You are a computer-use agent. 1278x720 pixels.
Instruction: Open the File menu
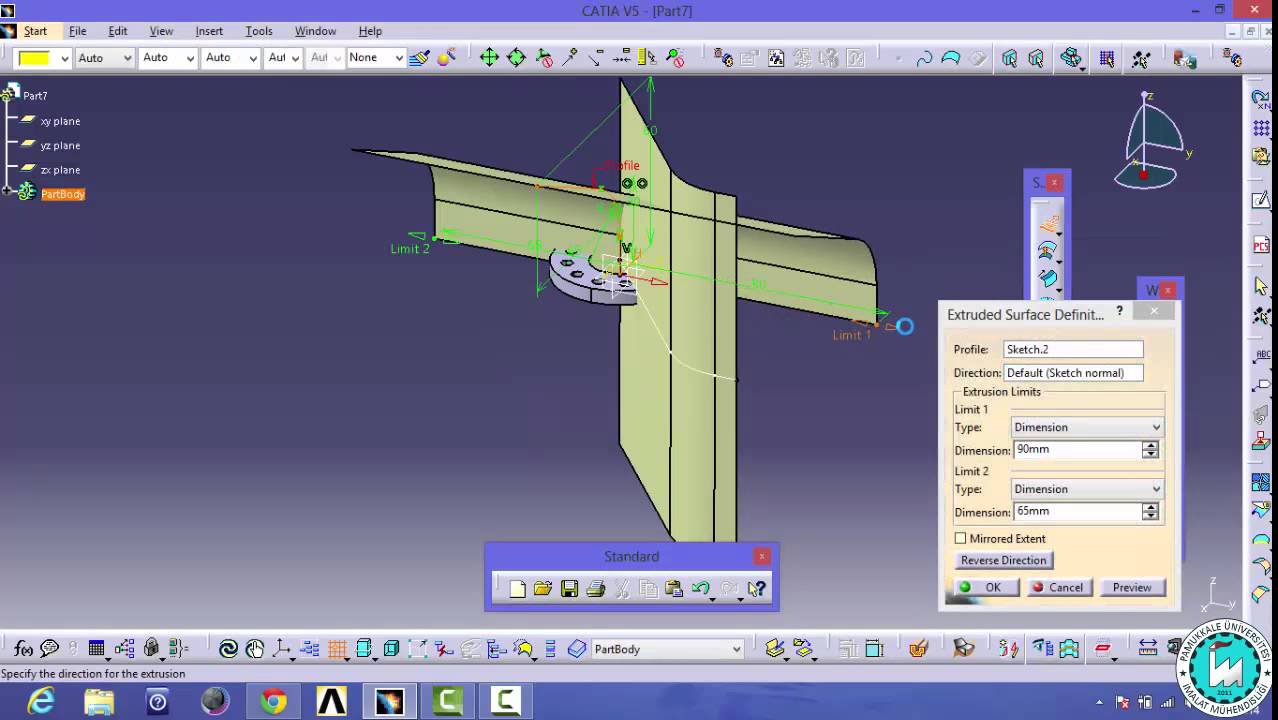(x=77, y=31)
